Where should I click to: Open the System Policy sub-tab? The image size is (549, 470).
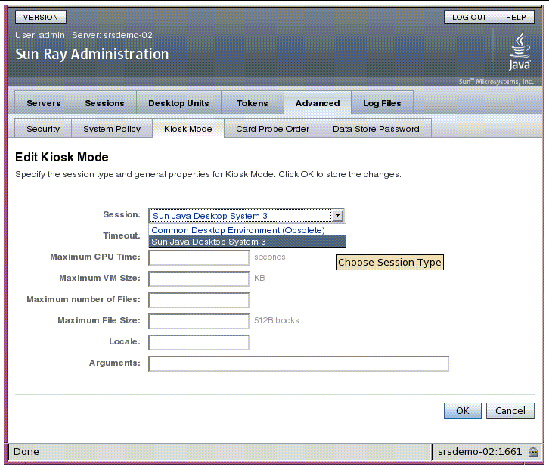point(112,129)
